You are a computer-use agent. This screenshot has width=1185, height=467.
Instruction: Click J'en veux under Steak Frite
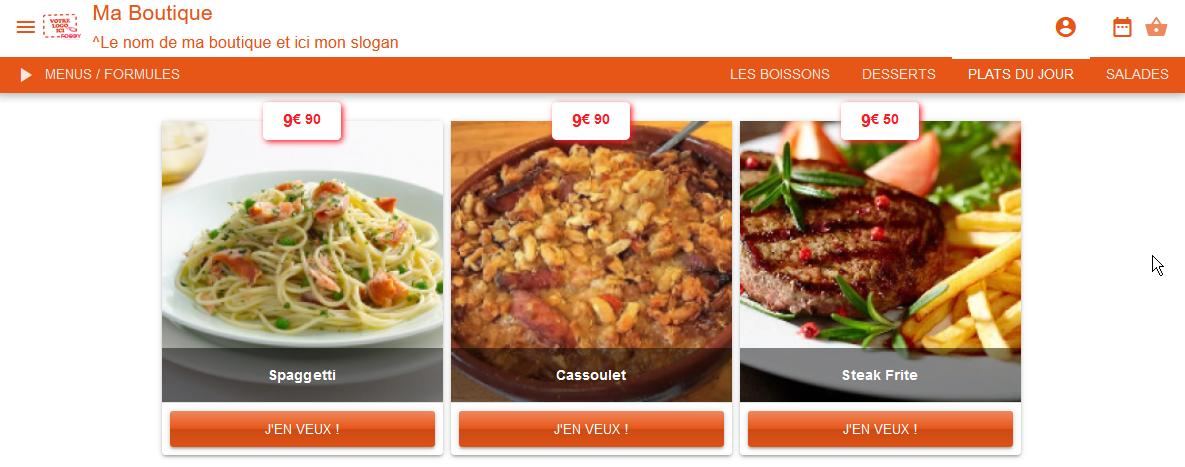[880, 429]
